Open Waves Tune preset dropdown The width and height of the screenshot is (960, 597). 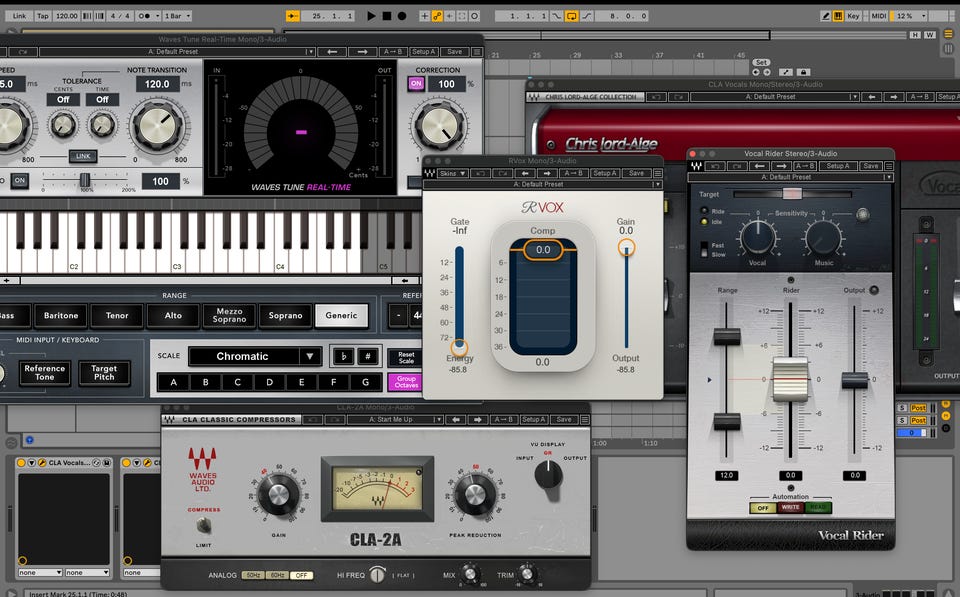[176, 52]
